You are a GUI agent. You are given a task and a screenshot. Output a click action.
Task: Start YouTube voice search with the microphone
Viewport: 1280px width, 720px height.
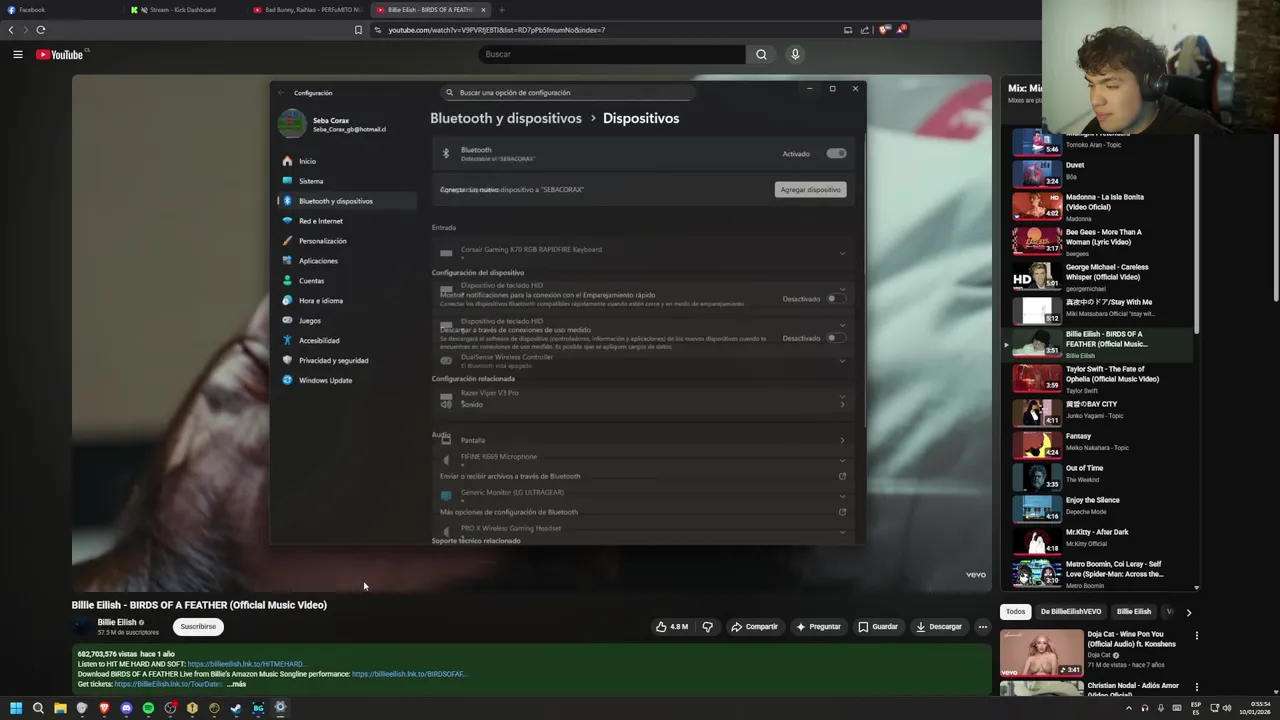click(x=795, y=54)
